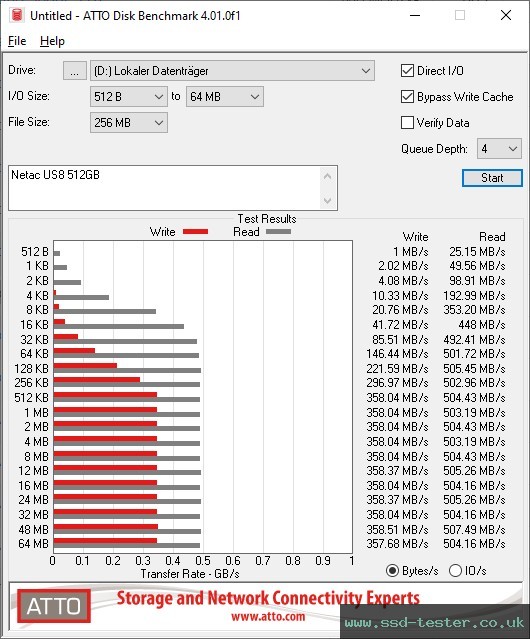The width and height of the screenshot is (530, 639).
Task: Open the 512 B minimum I/O size dropdown
Action: click(x=129, y=97)
